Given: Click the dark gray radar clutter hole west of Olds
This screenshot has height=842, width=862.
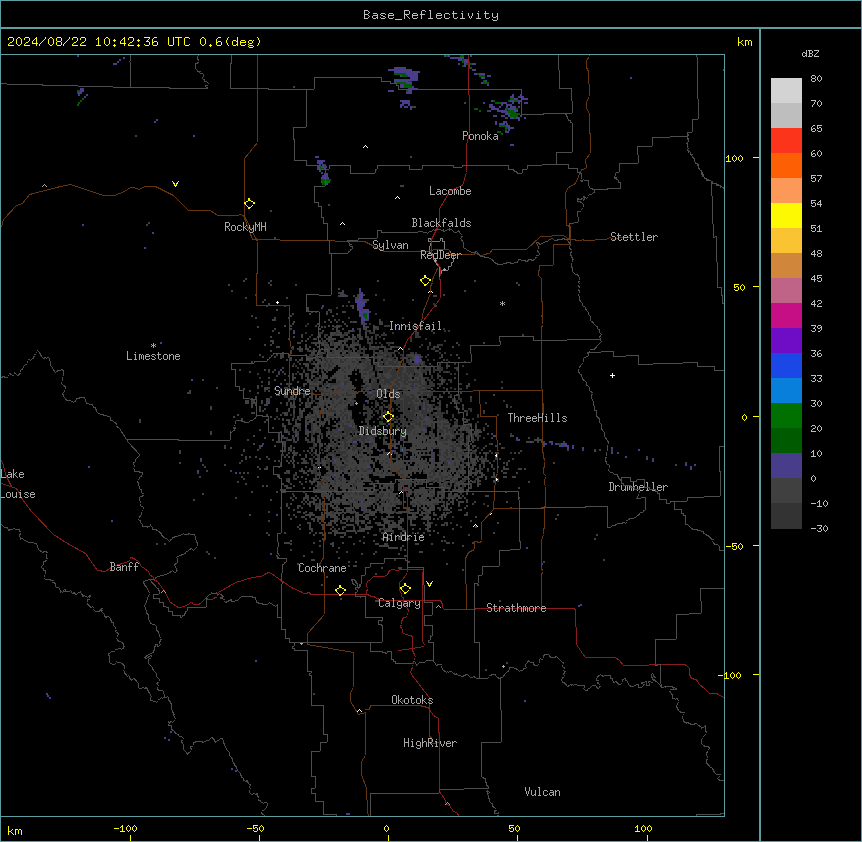Looking at the screenshot, I should [356, 380].
